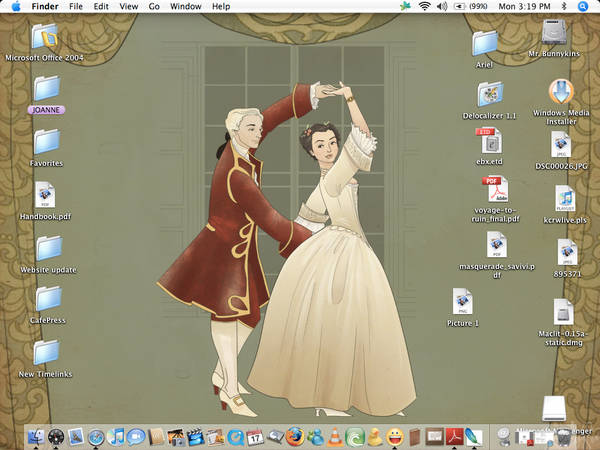The width and height of the screenshot is (600, 450).
Task: Click the Bluetooth menu bar icon
Action: (564, 7)
